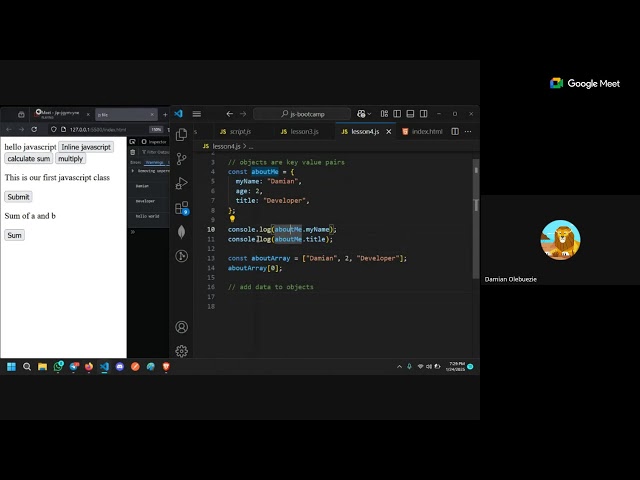
Task: Click the js-bootcamp search box
Action: point(302,114)
